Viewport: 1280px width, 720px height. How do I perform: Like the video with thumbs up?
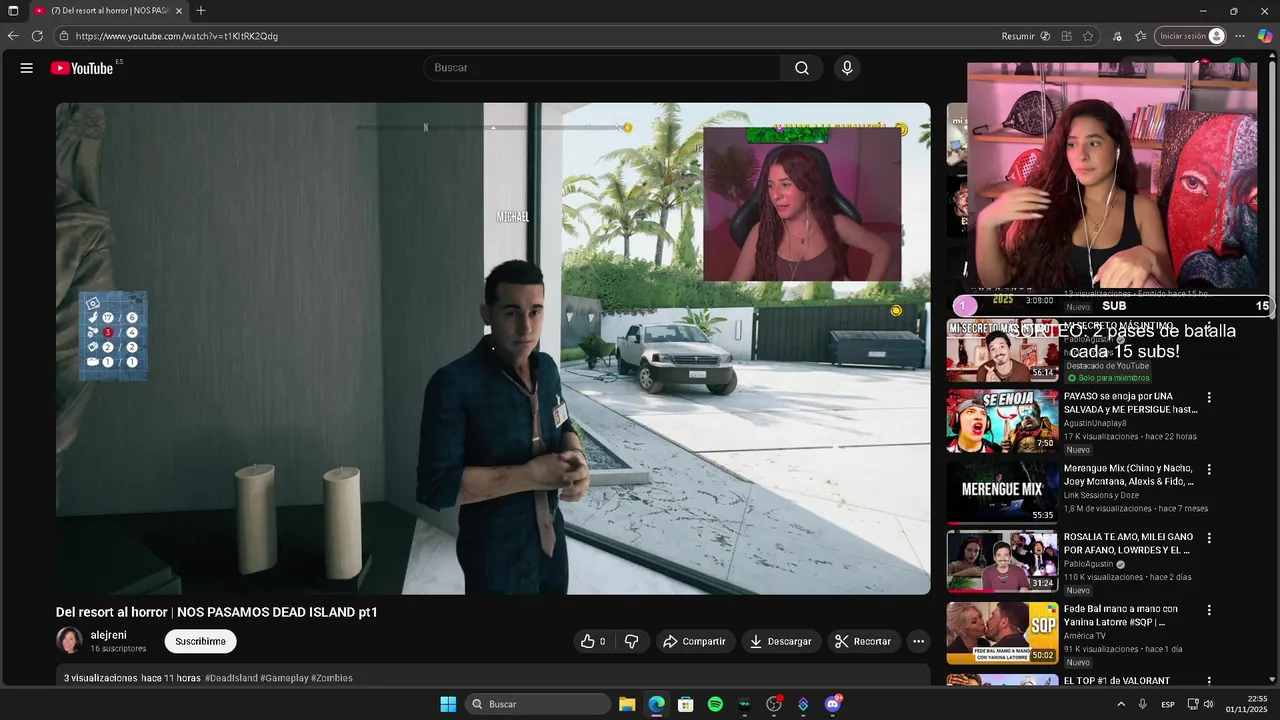click(593, 641)
